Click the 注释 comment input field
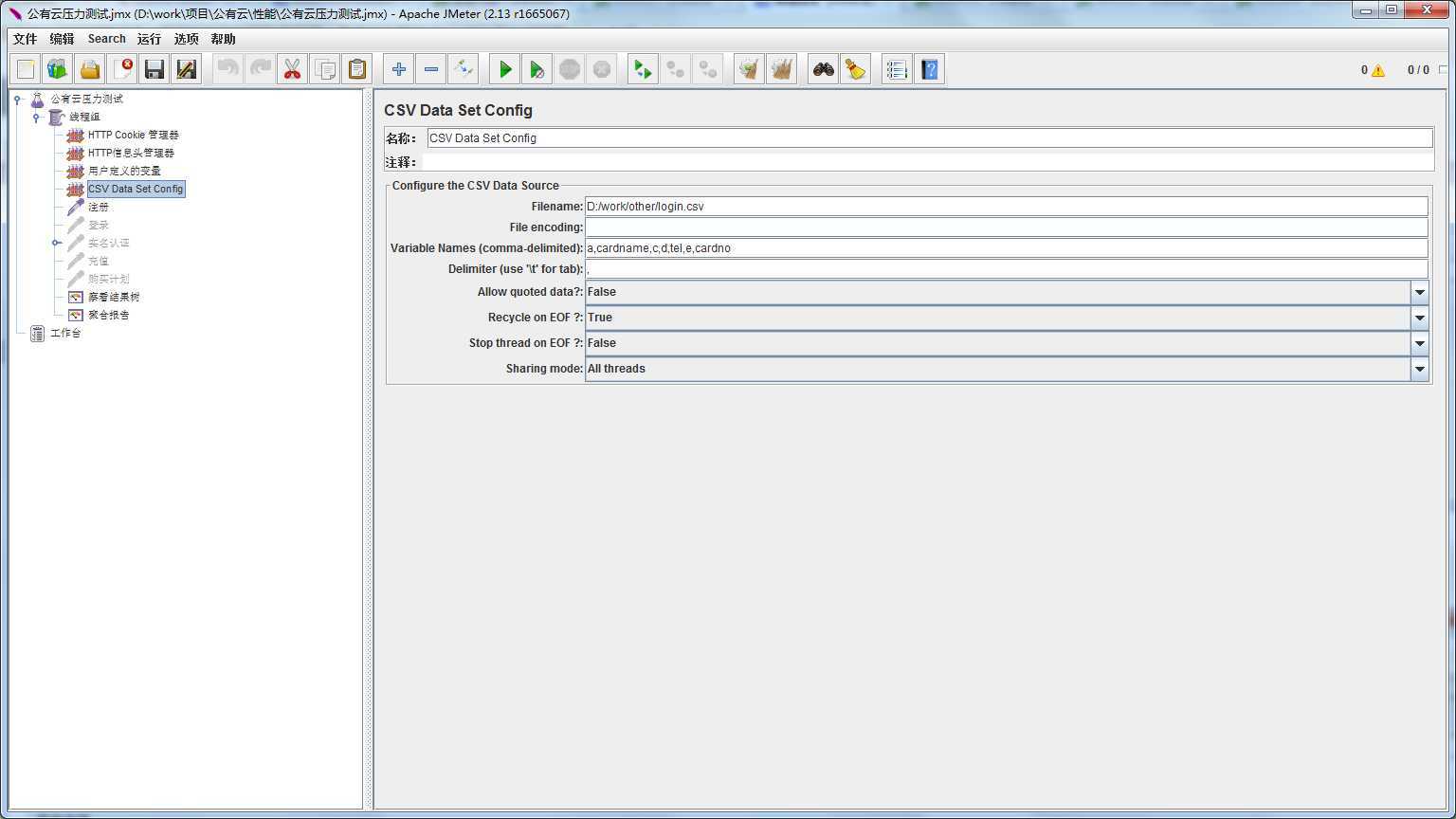1456x819 pixels. pyautogui.click(x=927, y=162)
